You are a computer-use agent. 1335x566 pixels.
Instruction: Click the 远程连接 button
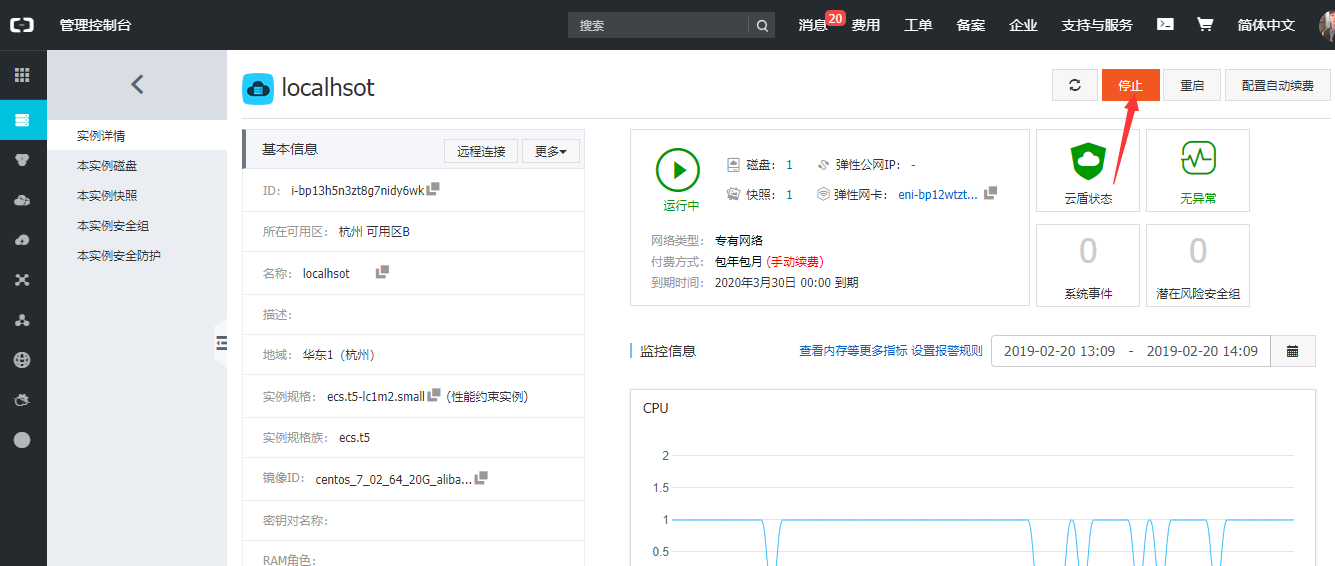tap(481, 152)
